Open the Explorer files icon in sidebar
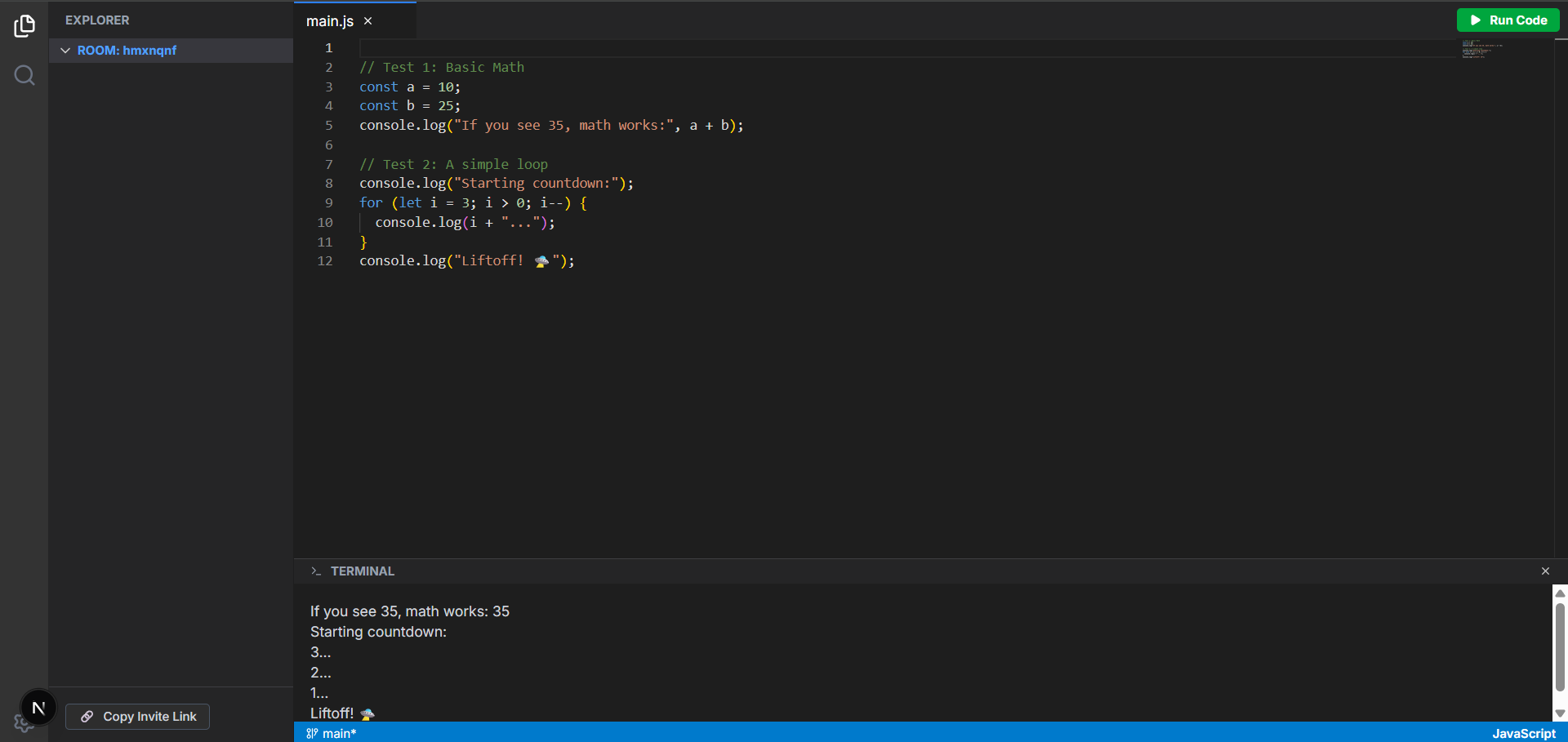 (24, 26)
